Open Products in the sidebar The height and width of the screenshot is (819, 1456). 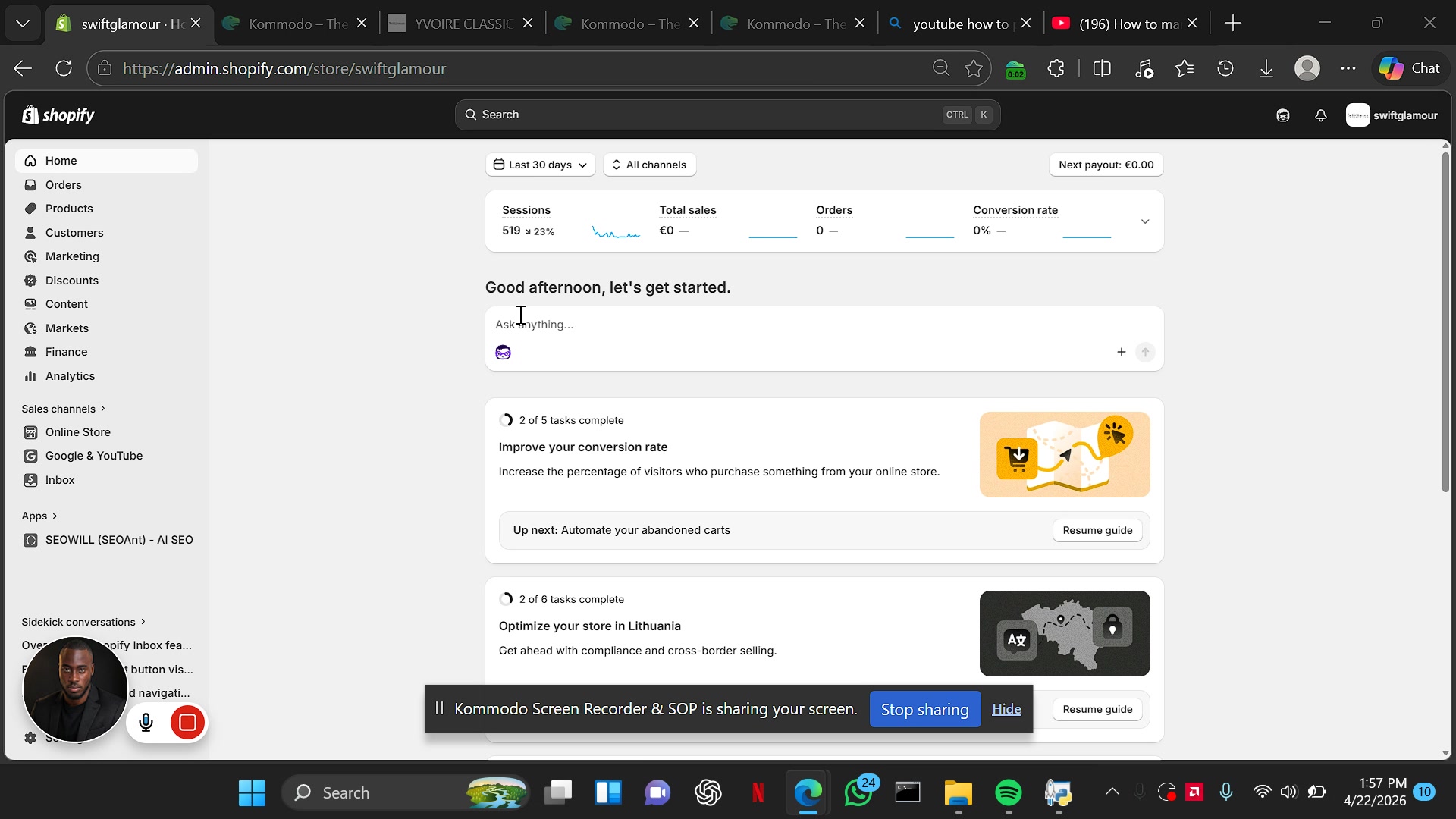pyautogui.click(x=68, y=209)
